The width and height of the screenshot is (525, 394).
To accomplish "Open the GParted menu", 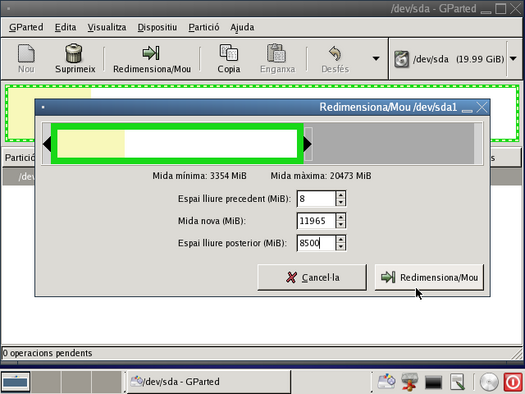I will point(26,27).
